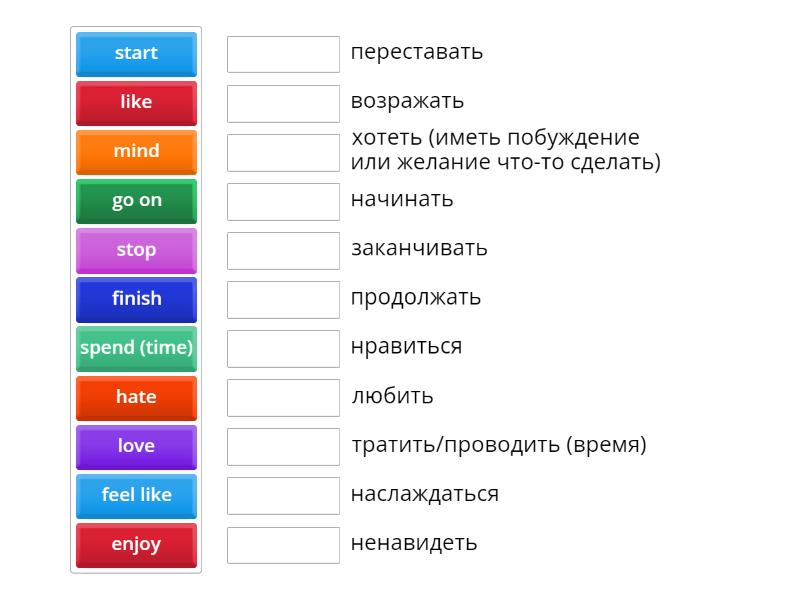Select the 'hate' word tile
Viewport: 800px width, 600px height.
click(136, 397)
